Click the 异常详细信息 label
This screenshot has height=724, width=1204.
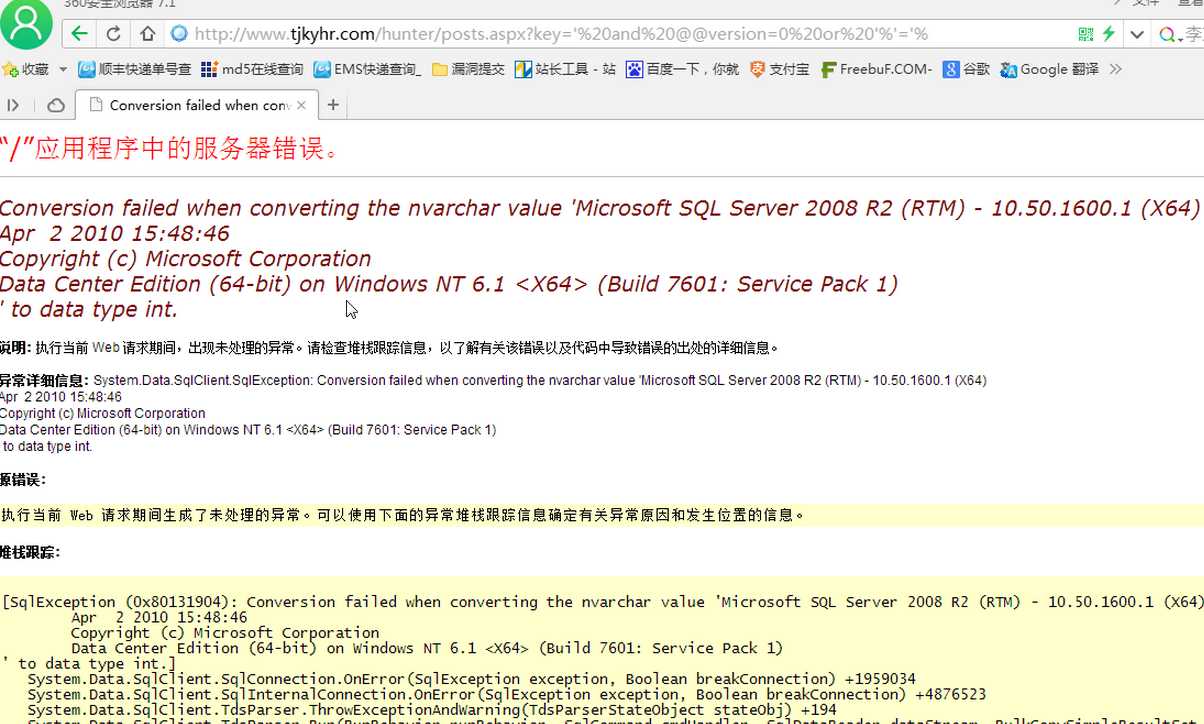click(44, 380)
